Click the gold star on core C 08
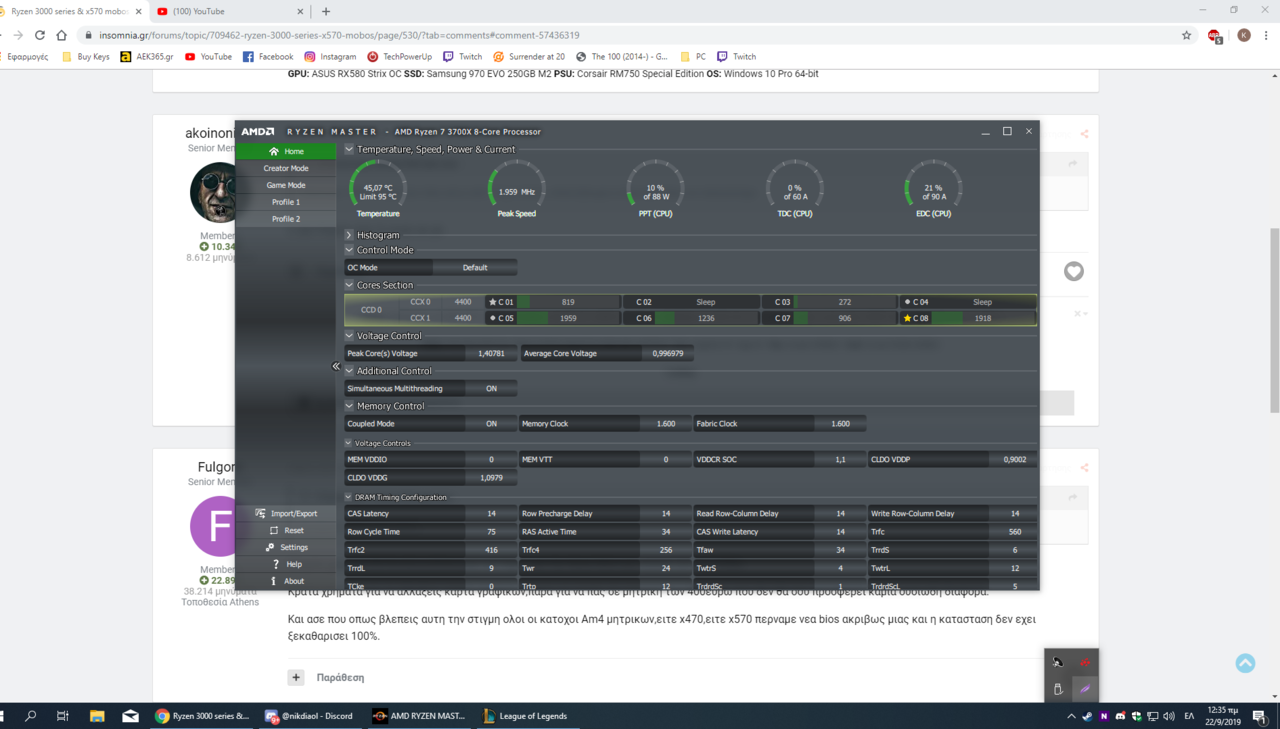The height and width of the screenshot is (729, 1280). click(907, 318)
